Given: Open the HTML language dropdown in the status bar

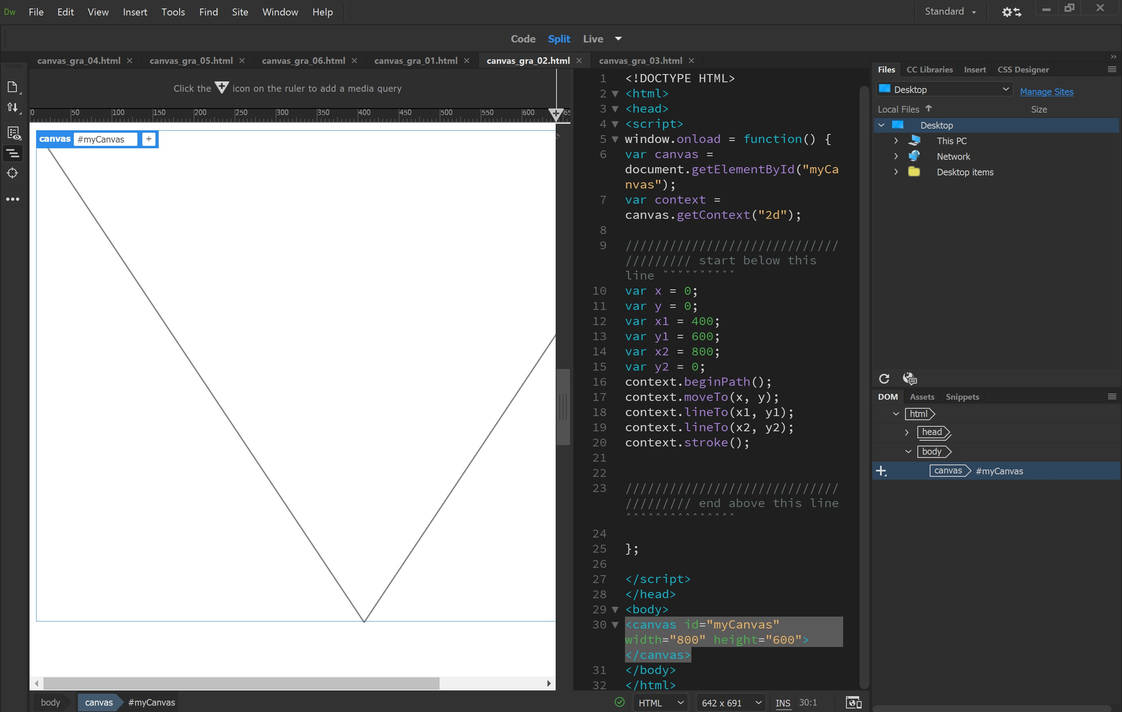Looking at the screenshot, I should (x=661, y=703).
